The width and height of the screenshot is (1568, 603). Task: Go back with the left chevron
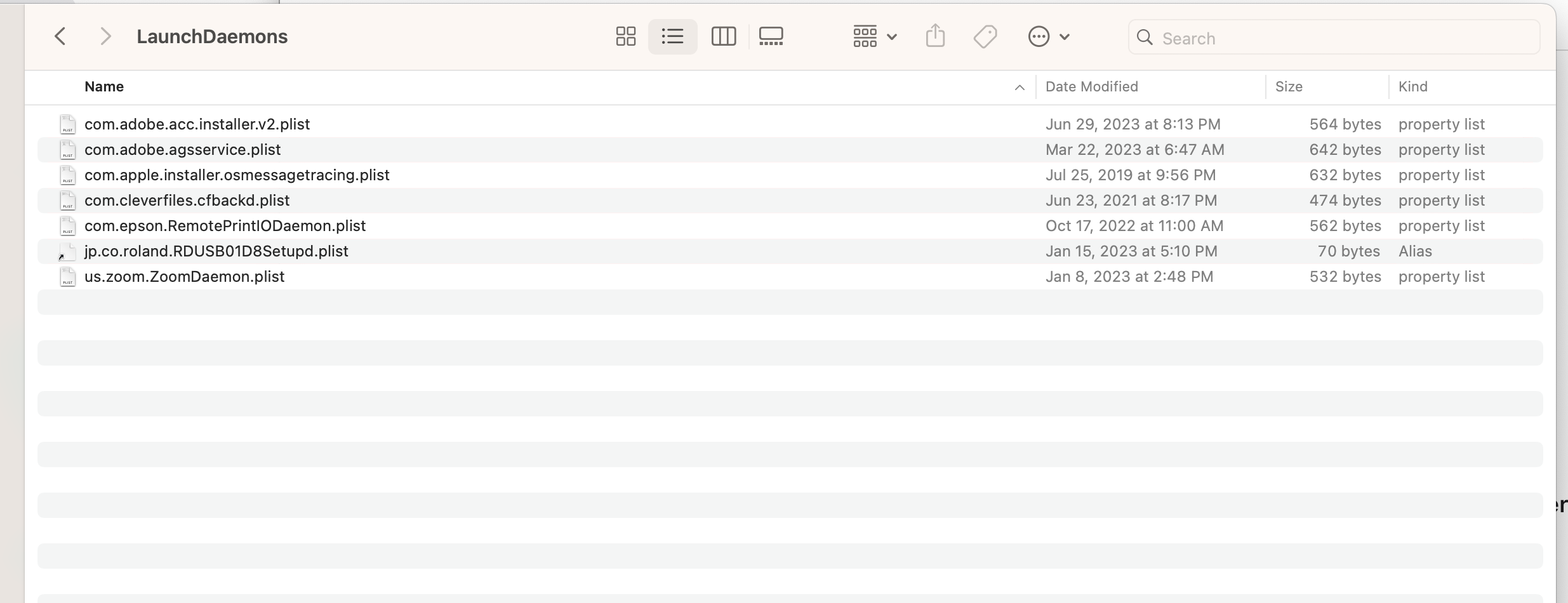pyautogui.click(x=60, y=37)
